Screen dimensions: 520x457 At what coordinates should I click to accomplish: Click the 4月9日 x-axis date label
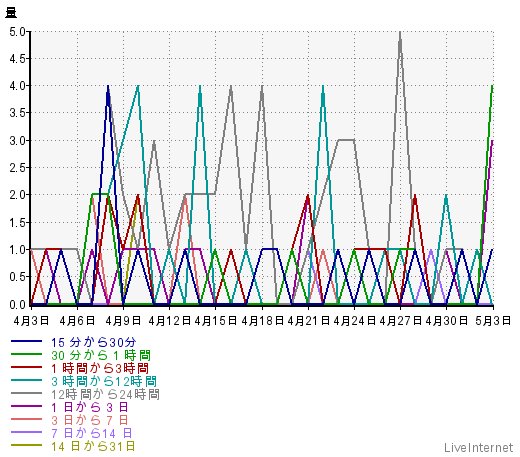(x=123, y=321)
